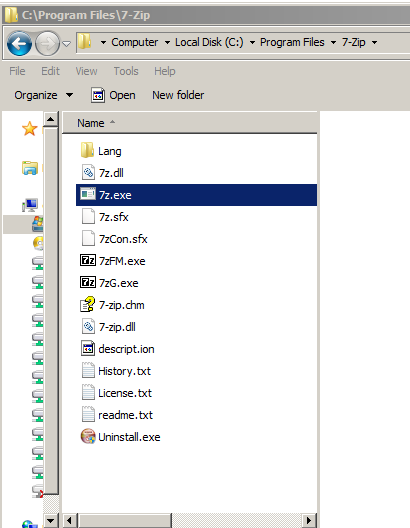This screenshot has height=528, width=410.
Task: Expand the arrow after 7-Zip breadcrumb
Action: point(374,42)
